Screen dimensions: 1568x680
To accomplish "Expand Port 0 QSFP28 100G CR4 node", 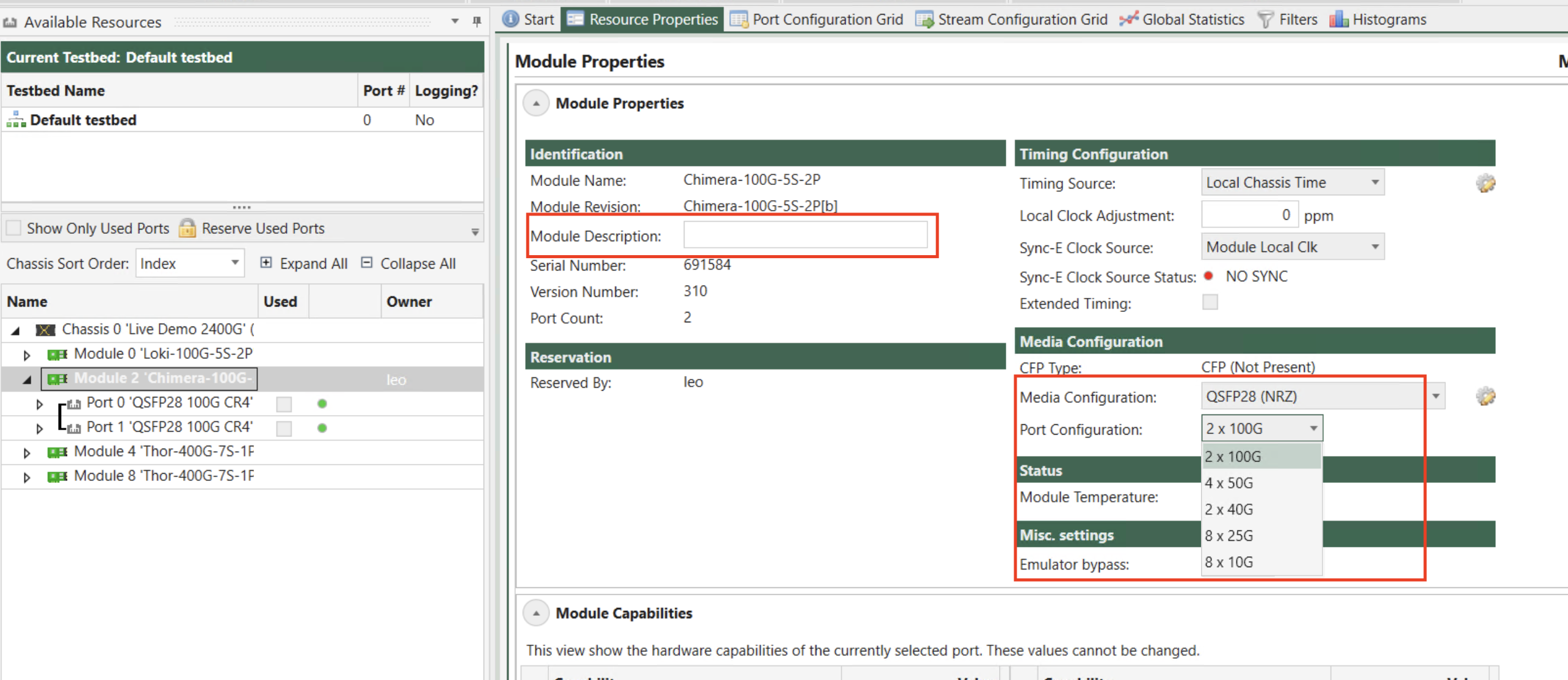I will 39,403.
